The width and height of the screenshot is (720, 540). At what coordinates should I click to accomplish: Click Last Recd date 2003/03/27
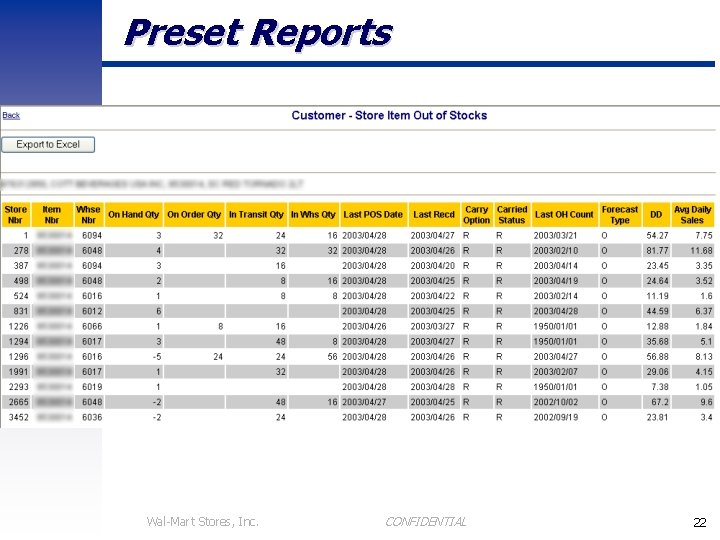pos(434,326)
